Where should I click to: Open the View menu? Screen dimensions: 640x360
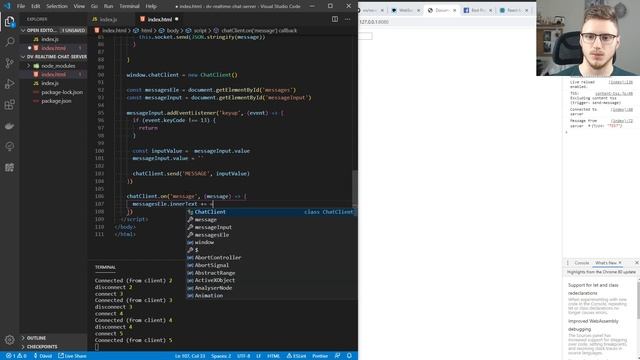[79, 6]
